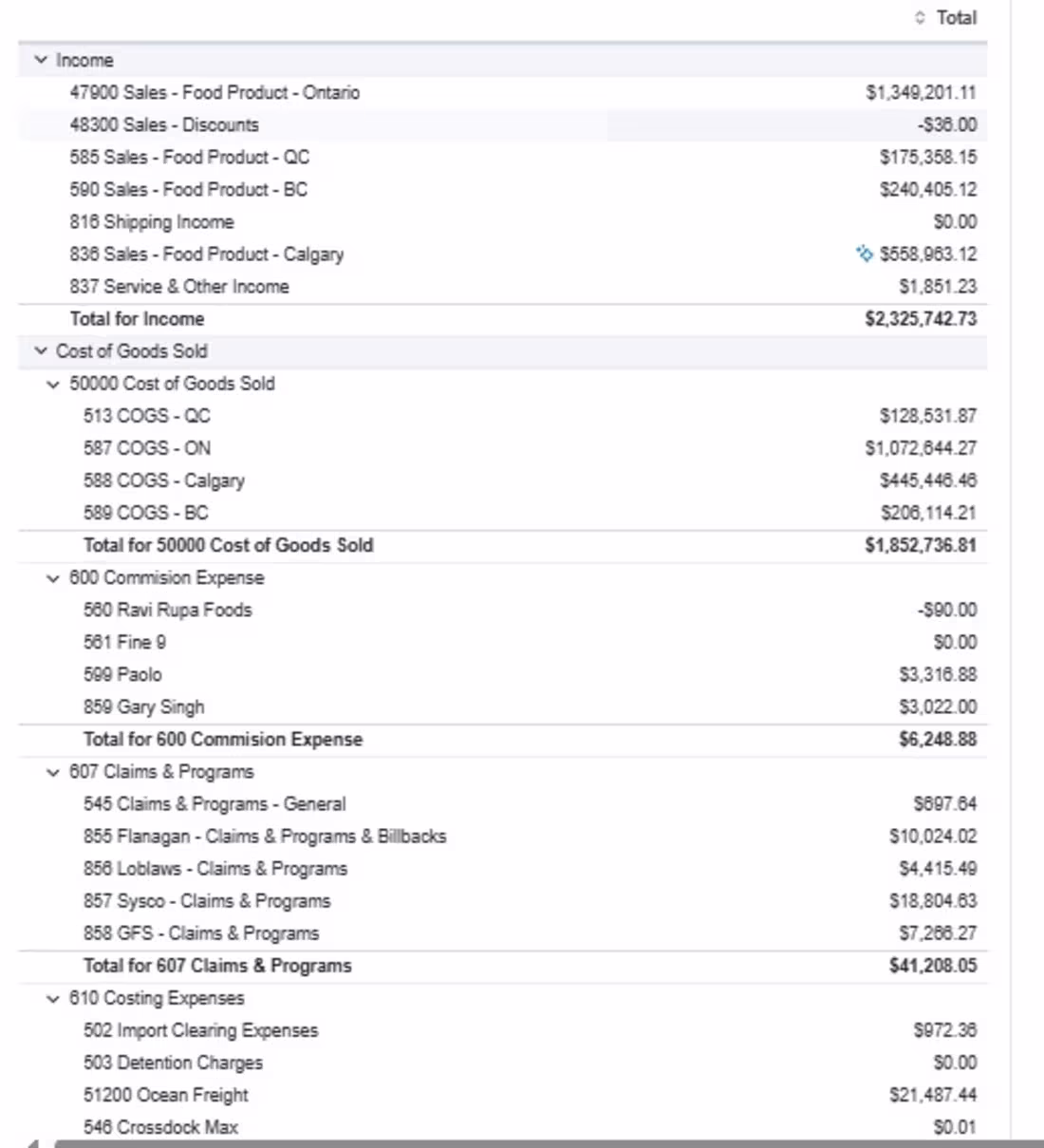This screenshot has width=1044, height=1148.
Task: Open the Total for Income amount $2,325,742.73
Action: tap(921, 319)
